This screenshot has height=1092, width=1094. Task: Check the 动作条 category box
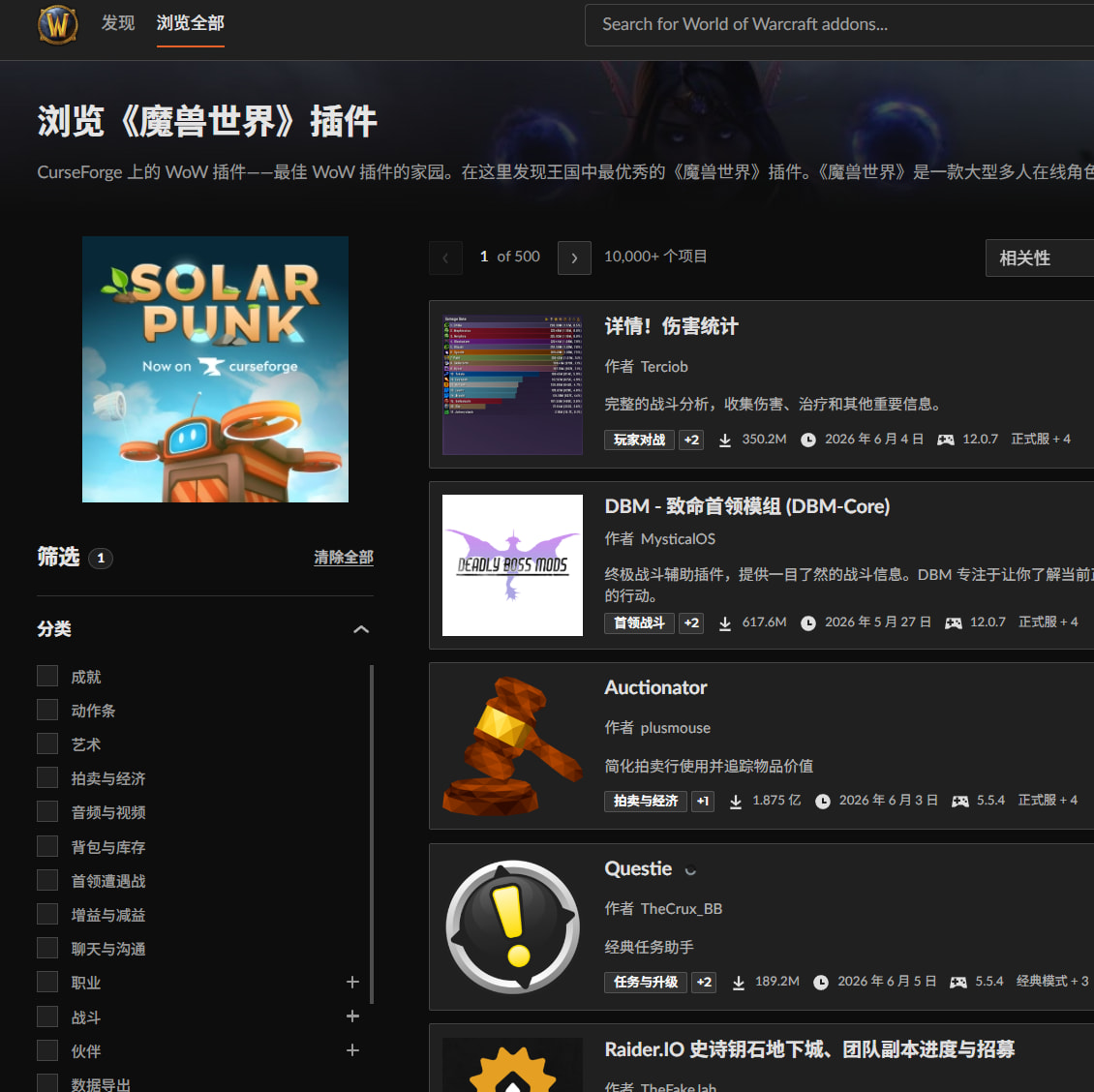tap(47, 710)
